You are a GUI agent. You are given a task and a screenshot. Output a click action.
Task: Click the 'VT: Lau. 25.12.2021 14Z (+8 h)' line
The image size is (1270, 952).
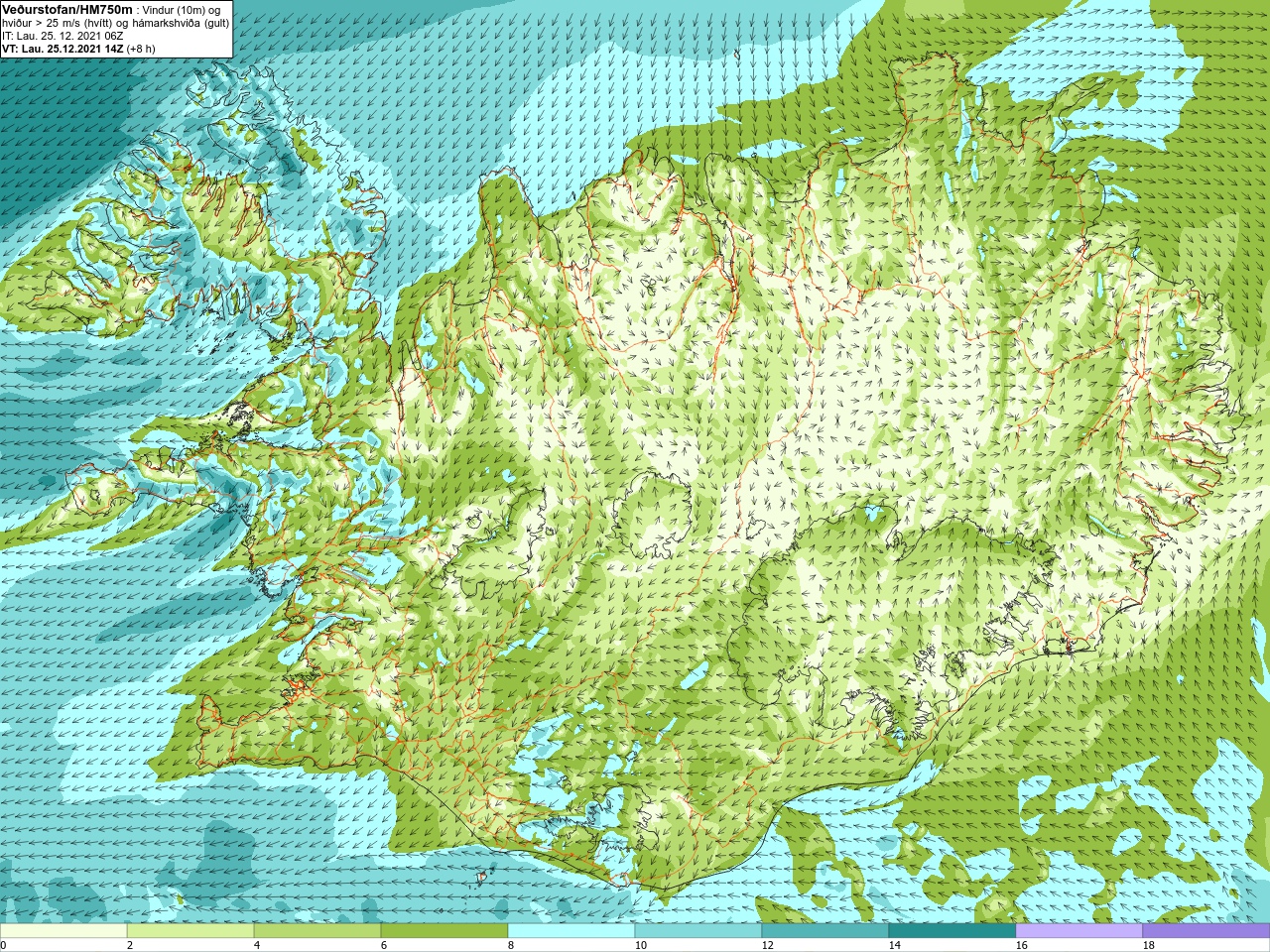[x=78, y=49]
